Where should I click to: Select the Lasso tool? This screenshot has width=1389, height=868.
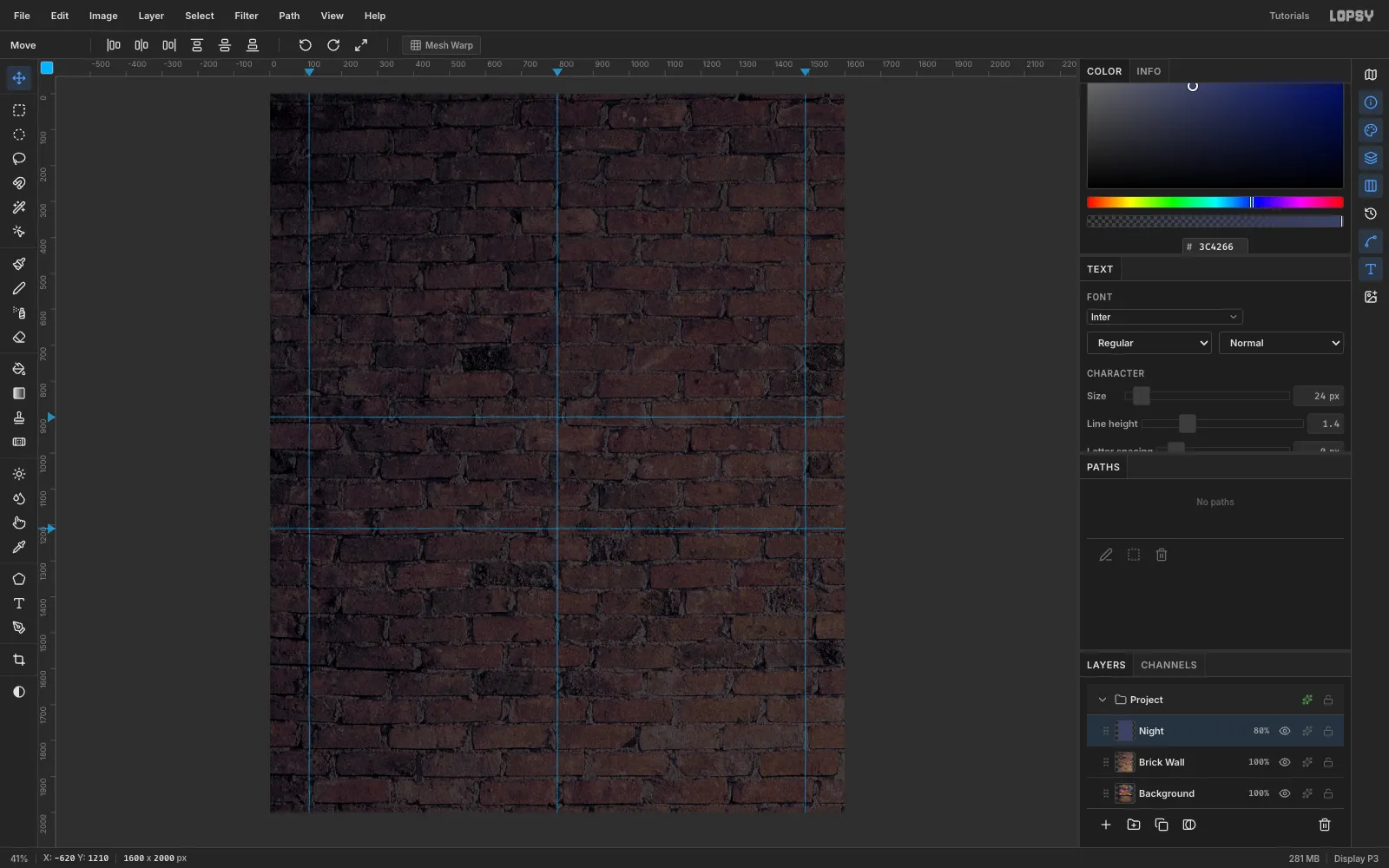(x=19, y=159)
